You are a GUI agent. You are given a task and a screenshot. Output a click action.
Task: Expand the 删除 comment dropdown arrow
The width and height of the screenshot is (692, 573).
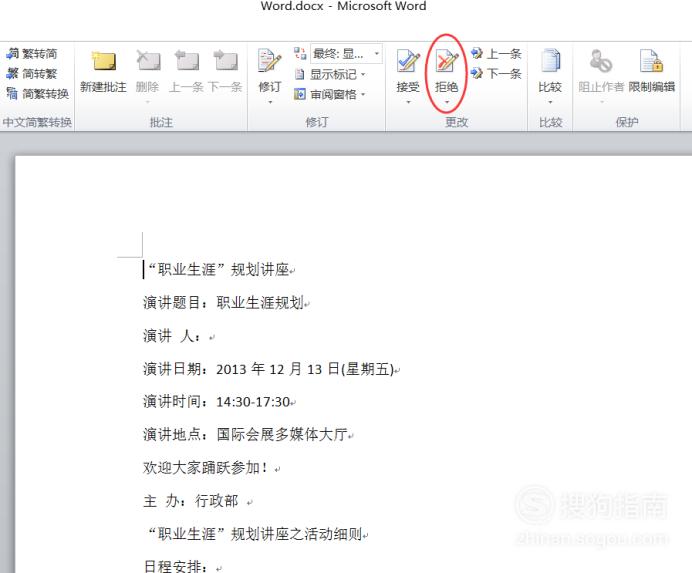[148, 102]
